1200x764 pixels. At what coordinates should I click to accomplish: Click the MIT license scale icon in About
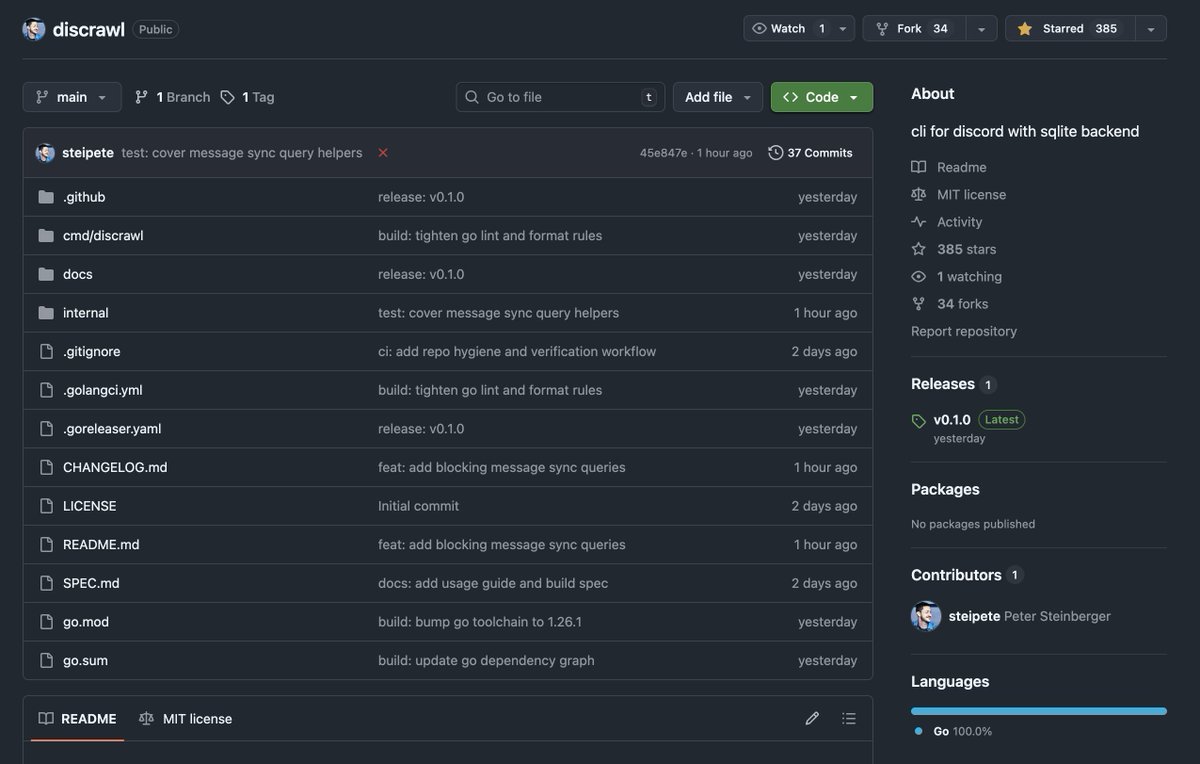click(x=919, y=194)
